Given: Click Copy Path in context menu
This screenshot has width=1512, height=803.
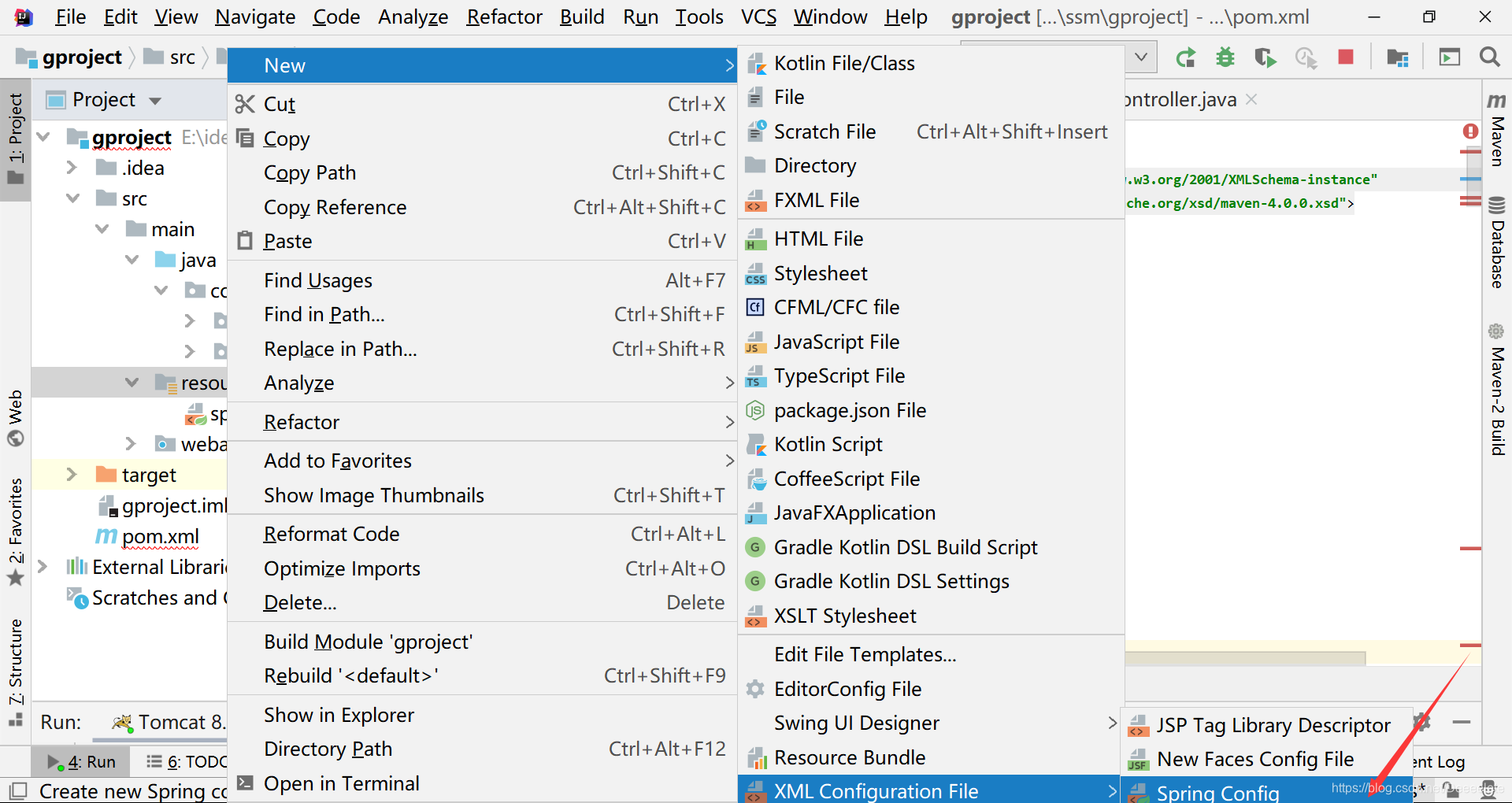Looking at the screenshot, I should click(x=483, y=172).
